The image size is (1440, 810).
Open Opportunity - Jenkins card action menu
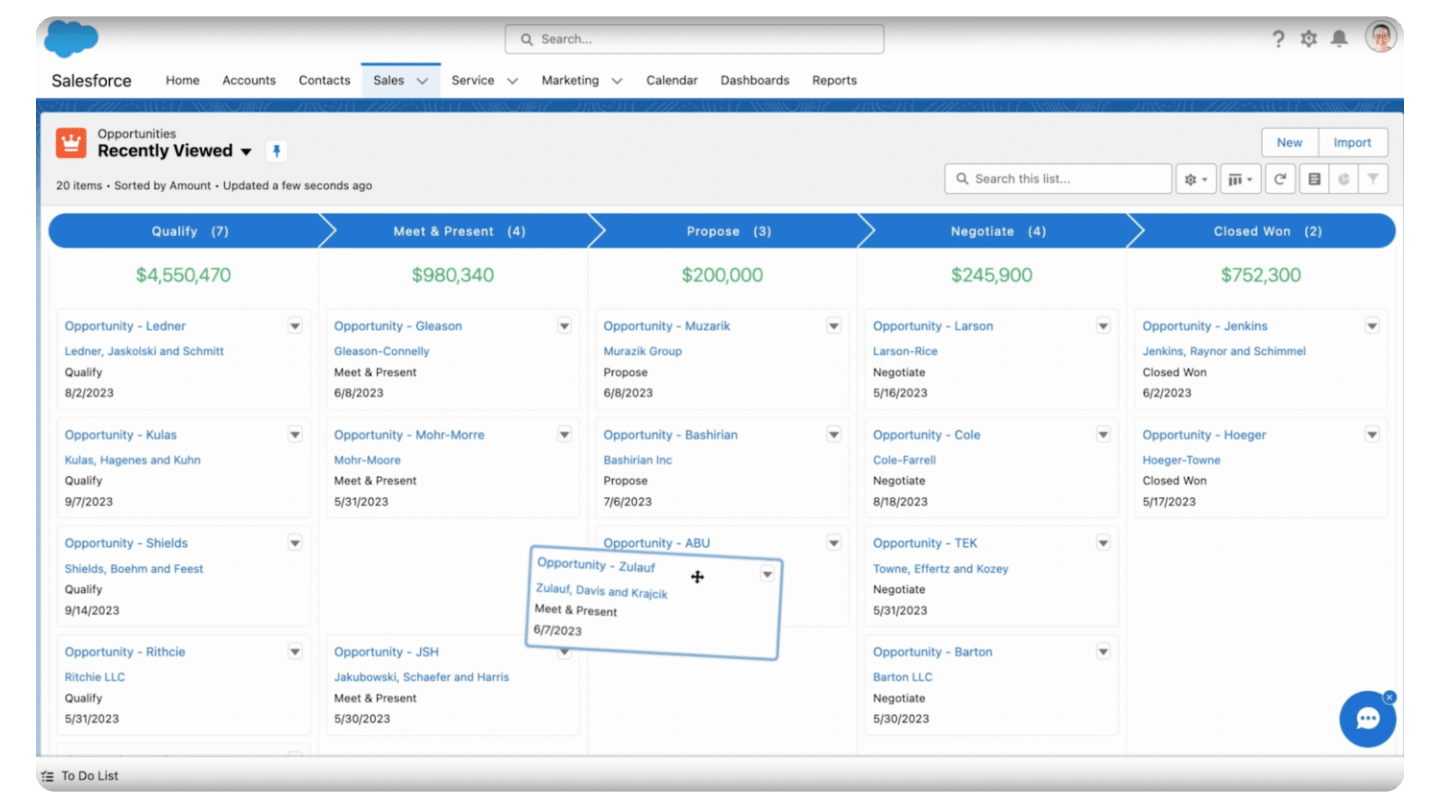1372,326
